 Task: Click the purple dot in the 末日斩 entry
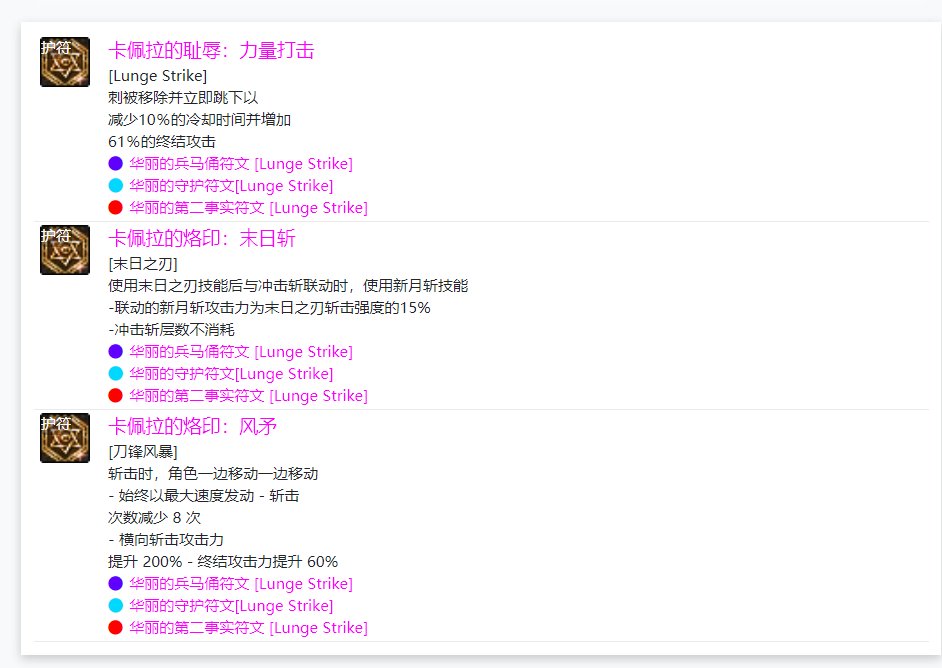[x=115, y=351]
